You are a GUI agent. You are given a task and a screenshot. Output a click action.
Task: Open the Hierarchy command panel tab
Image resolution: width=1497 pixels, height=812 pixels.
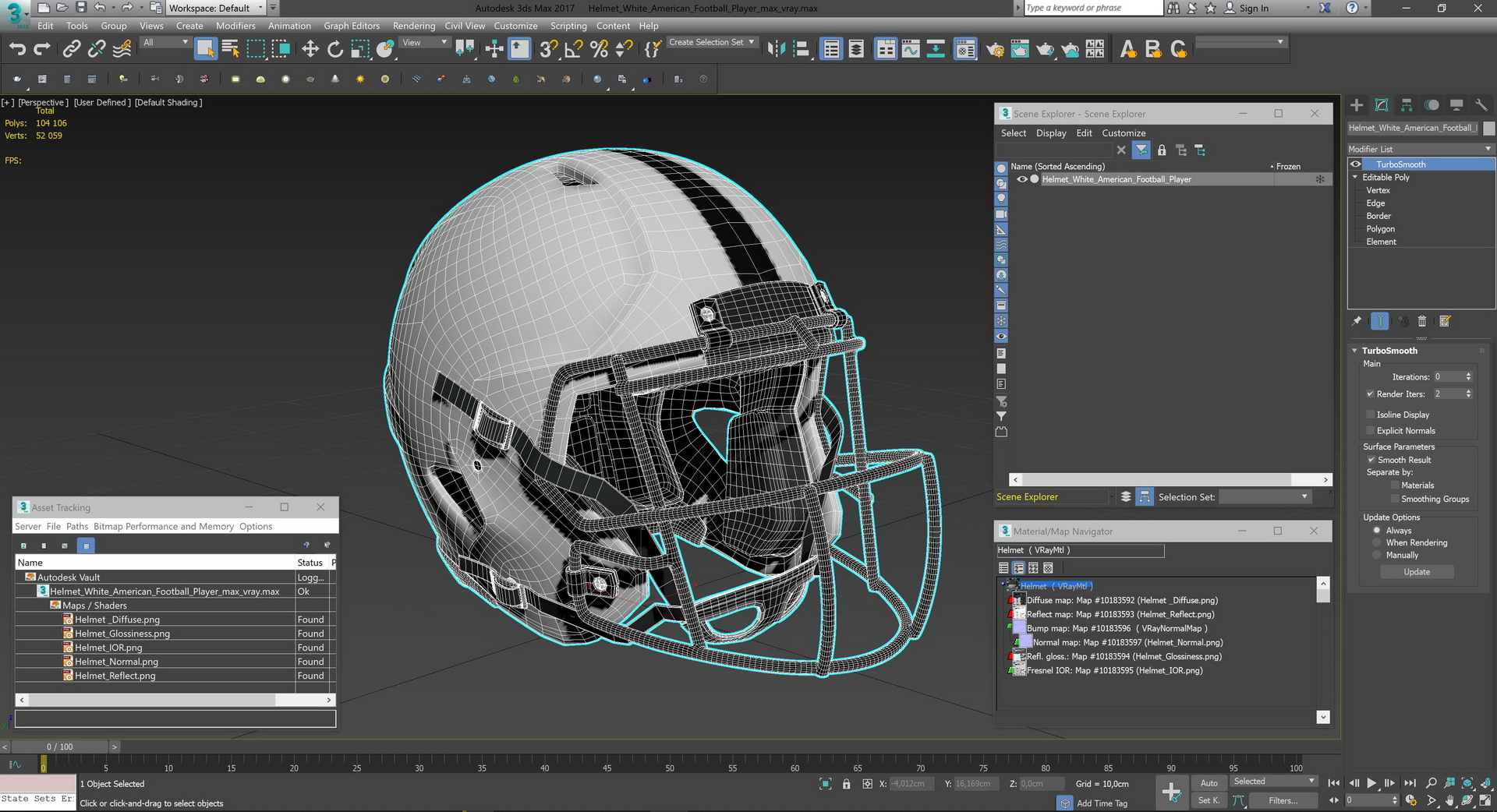coord(1407,105)
